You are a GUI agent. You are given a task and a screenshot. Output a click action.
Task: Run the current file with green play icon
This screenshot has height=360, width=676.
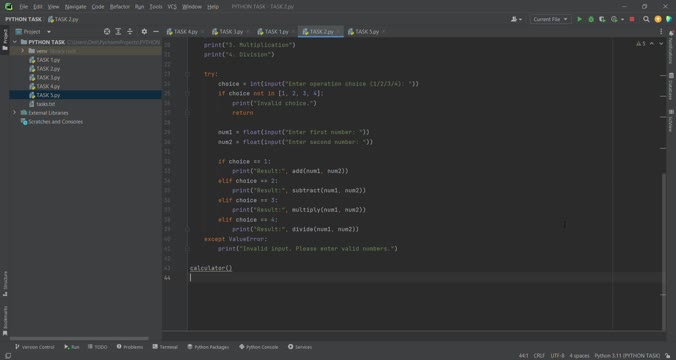click(579, 19)
